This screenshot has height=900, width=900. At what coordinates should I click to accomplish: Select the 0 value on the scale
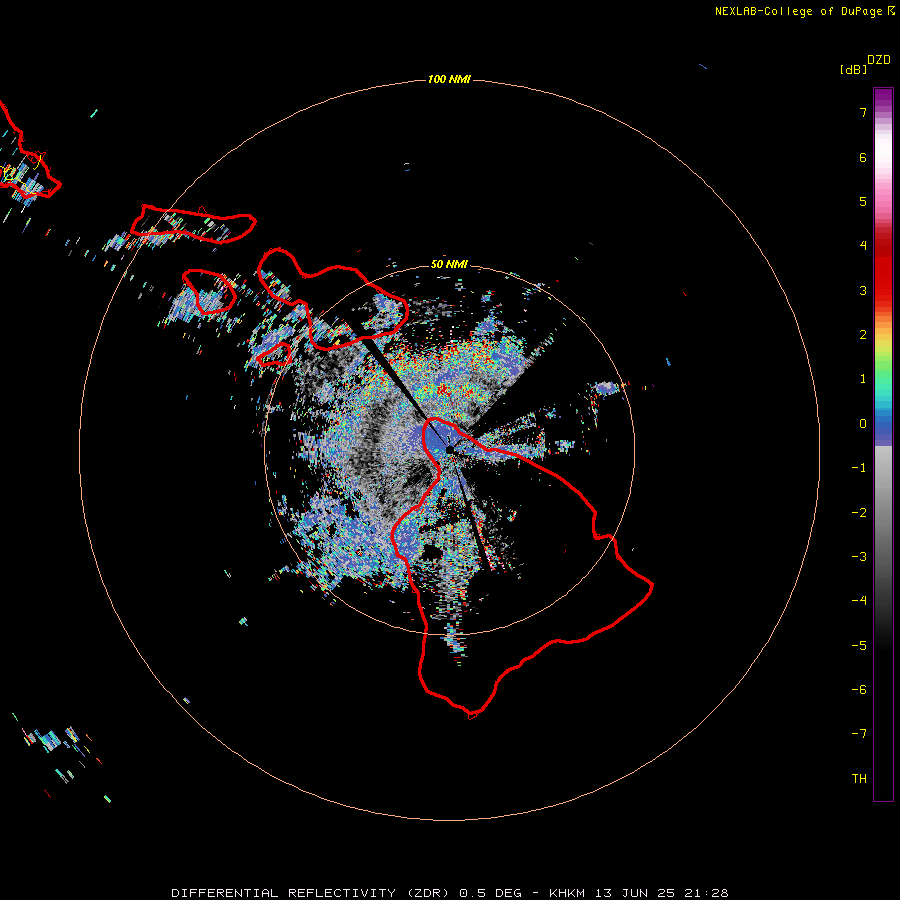pyautogui.click(x=863, y=424)
